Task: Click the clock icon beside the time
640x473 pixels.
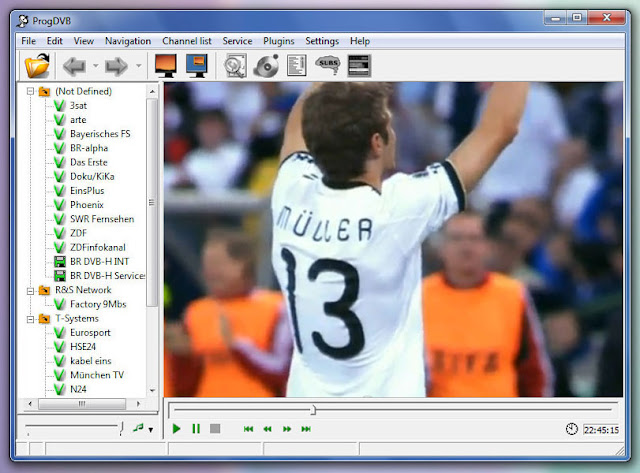Action: 571,429
